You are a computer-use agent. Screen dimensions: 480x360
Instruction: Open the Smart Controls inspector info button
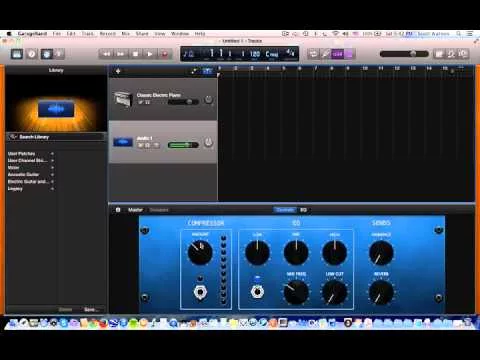pos(118,210)
